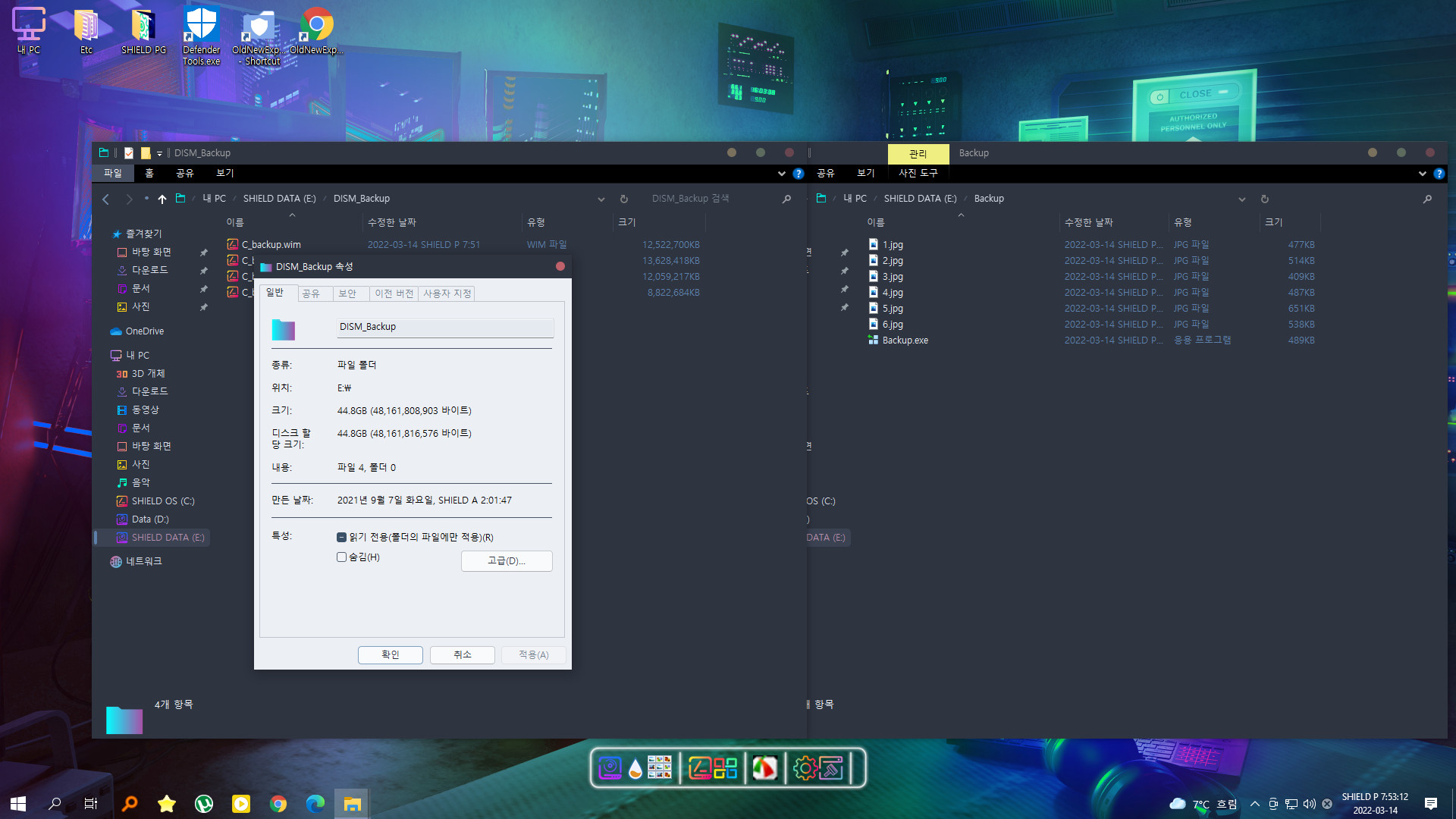Click the up-folder arrow in DISM_Backup window
The height and width of the screenshot is (819, 1456).
[162, 199]
